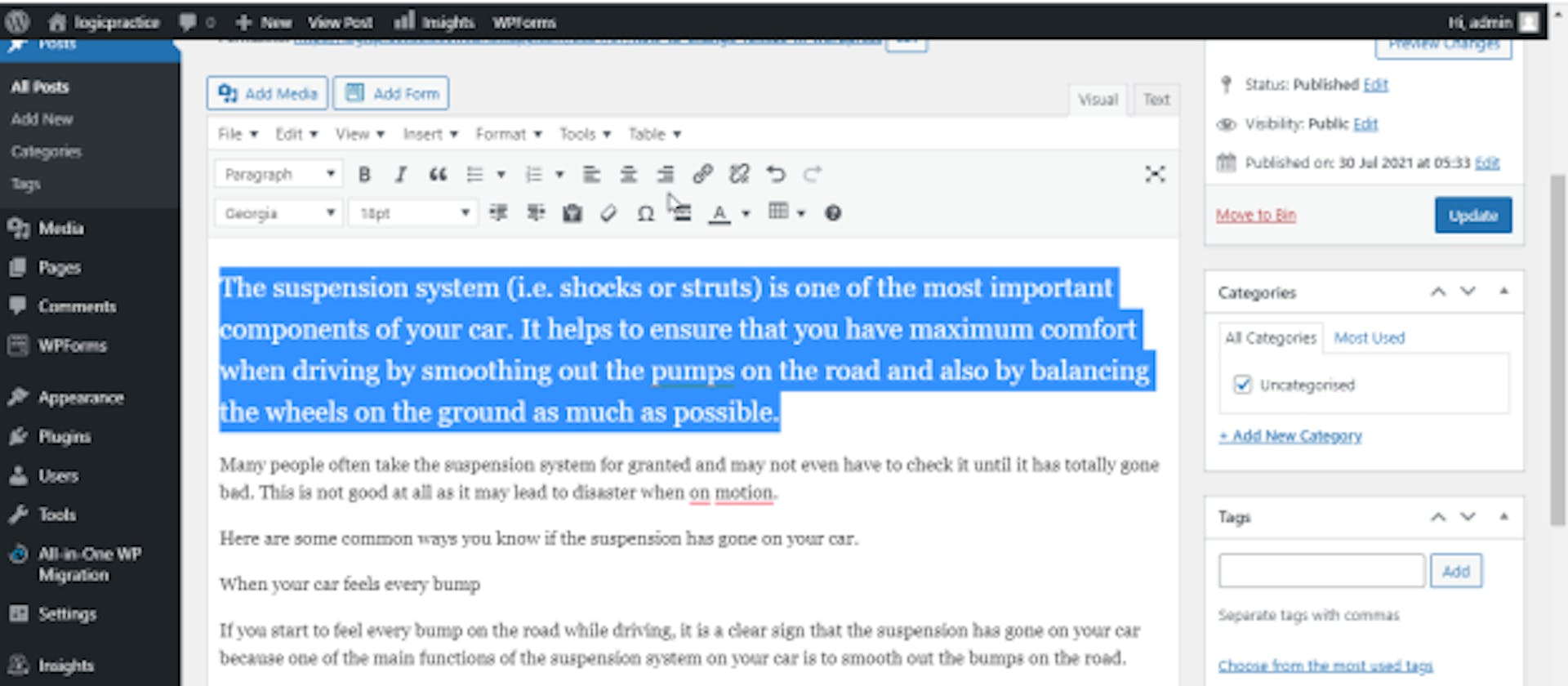
Task: Center align the text
Action: 628,174
